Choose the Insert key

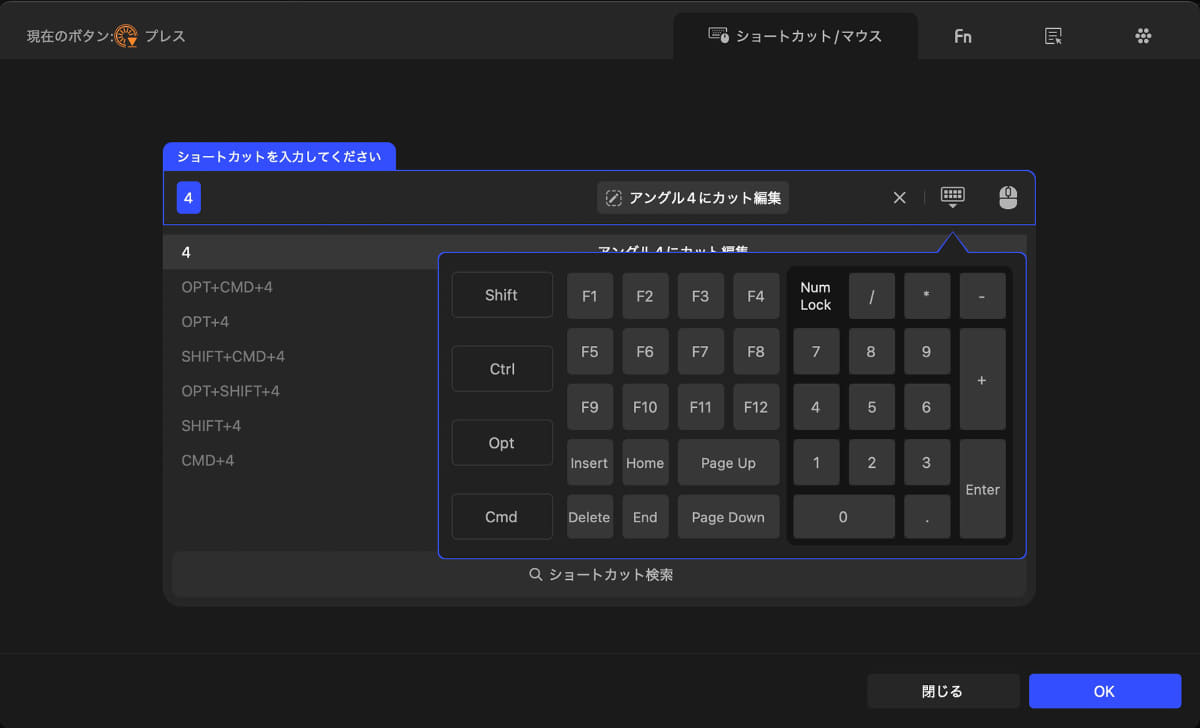pyautogui.click(x=590, y=463)
